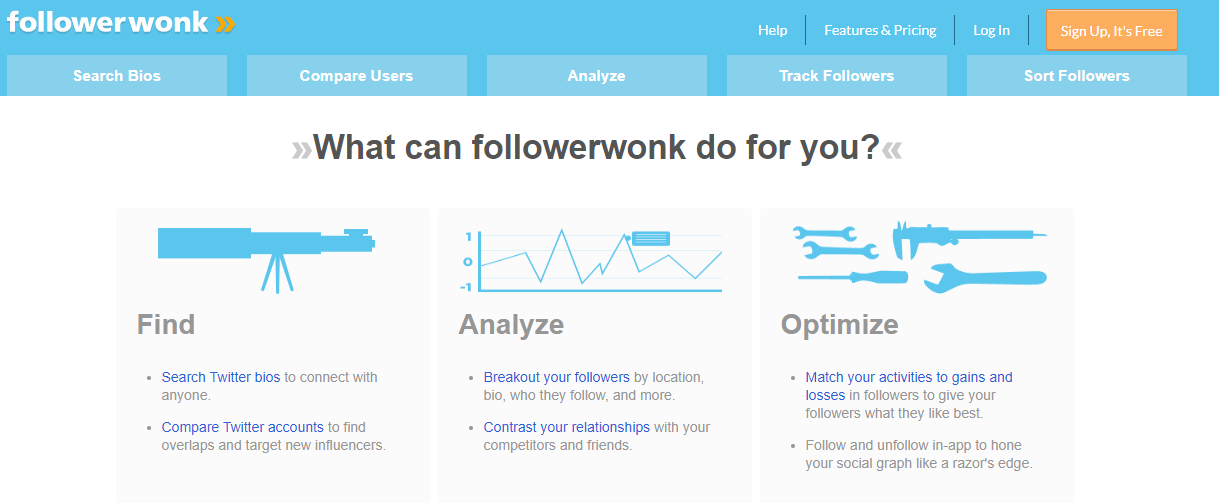Click the left chevron quote beside heading
This screenshot has width=1219, height=503.
pyautogui.click(x=301, y=150)
